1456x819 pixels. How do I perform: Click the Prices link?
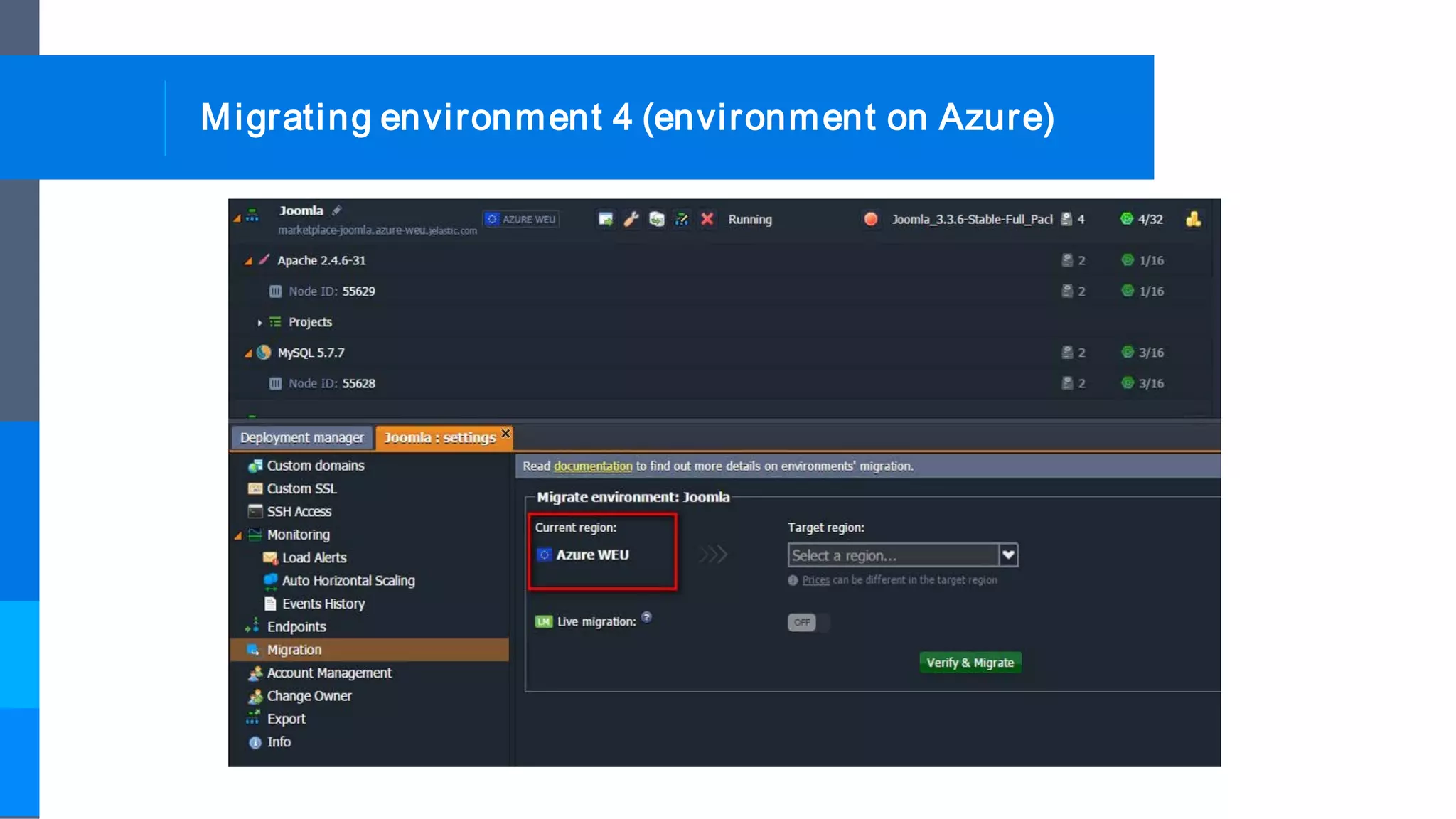coord(816,580)
